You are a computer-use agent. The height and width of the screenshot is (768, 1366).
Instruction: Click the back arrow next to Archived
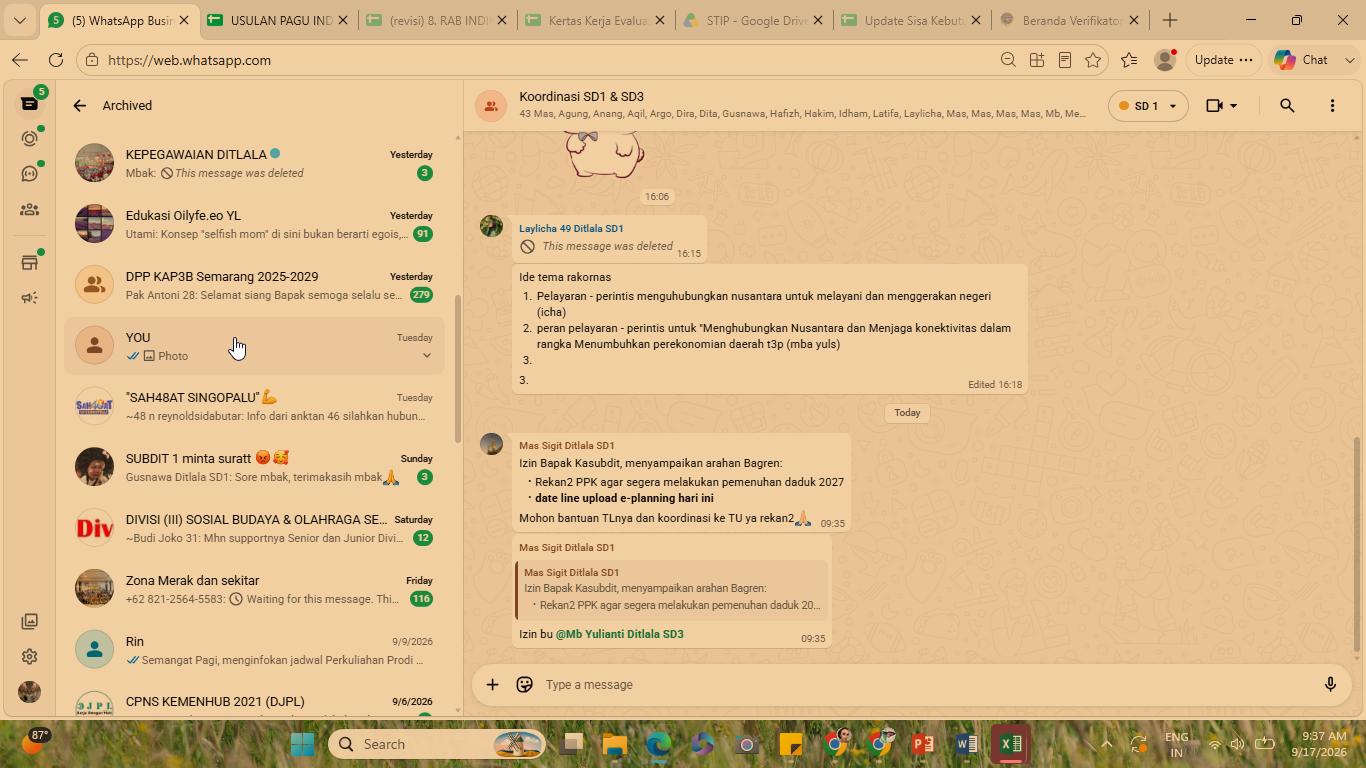(79, 105)
